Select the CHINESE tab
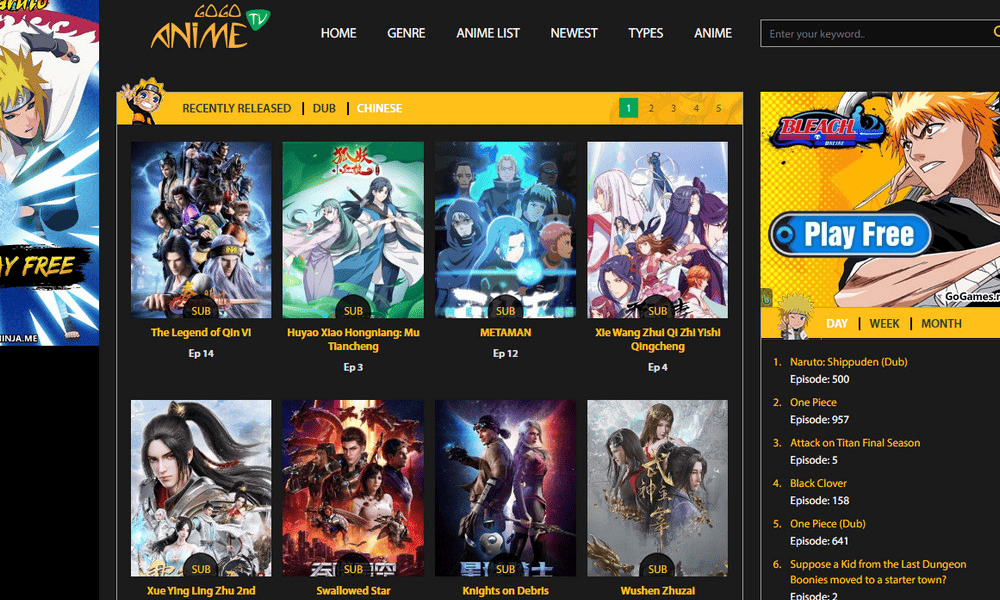 point(379,108)
